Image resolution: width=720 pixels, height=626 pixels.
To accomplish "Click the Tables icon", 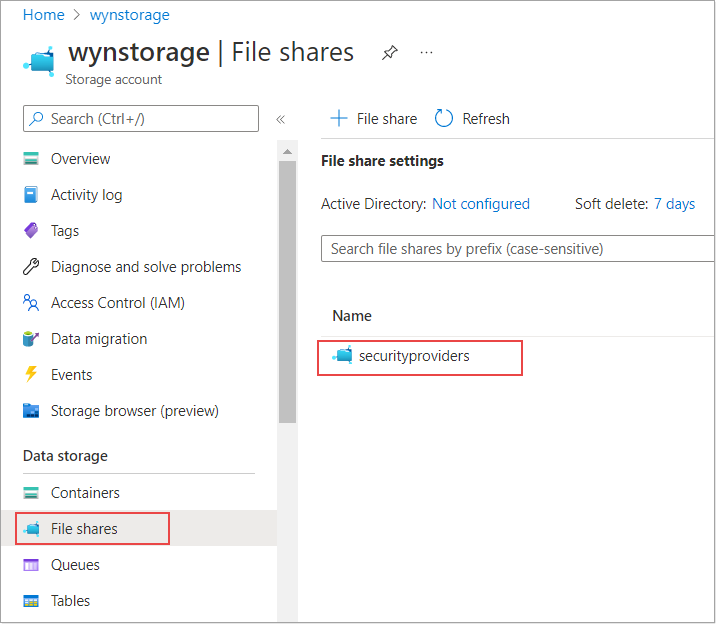I will click(31, 601).
